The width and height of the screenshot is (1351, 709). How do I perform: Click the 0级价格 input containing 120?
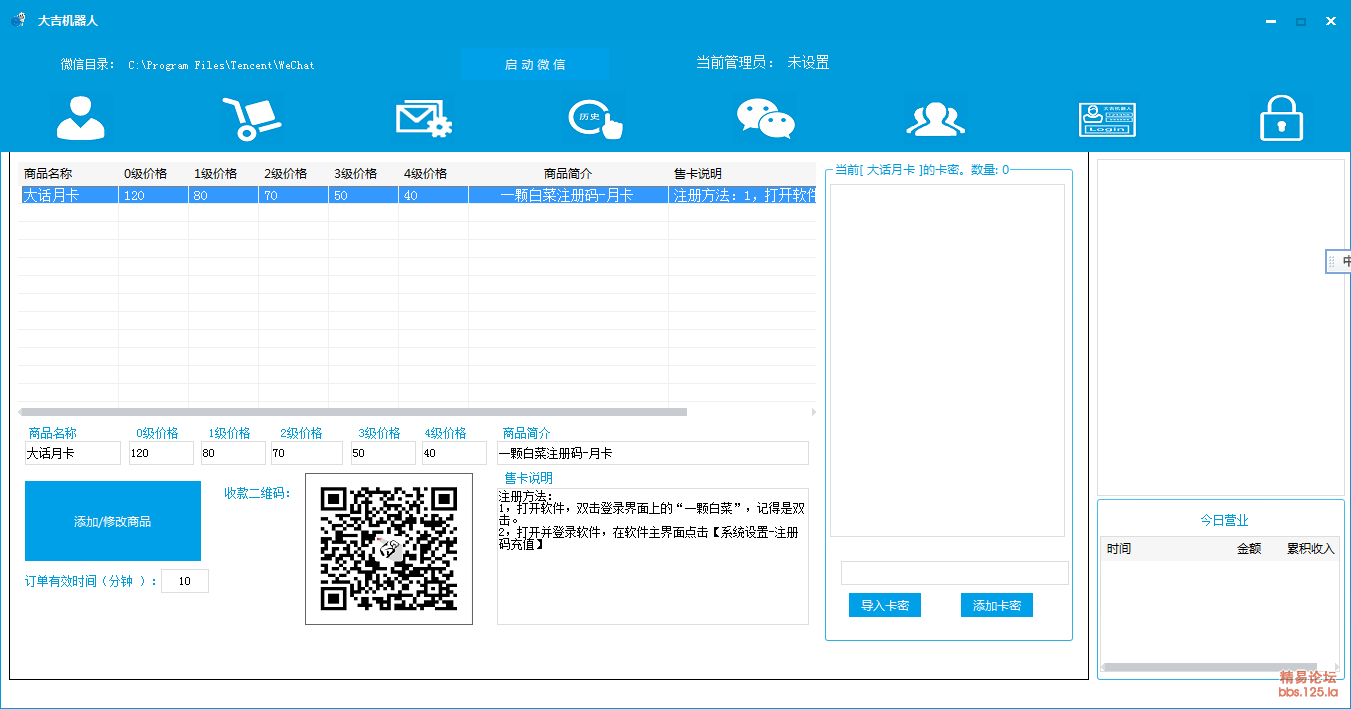pyautogui.click(x=161, y=453)
